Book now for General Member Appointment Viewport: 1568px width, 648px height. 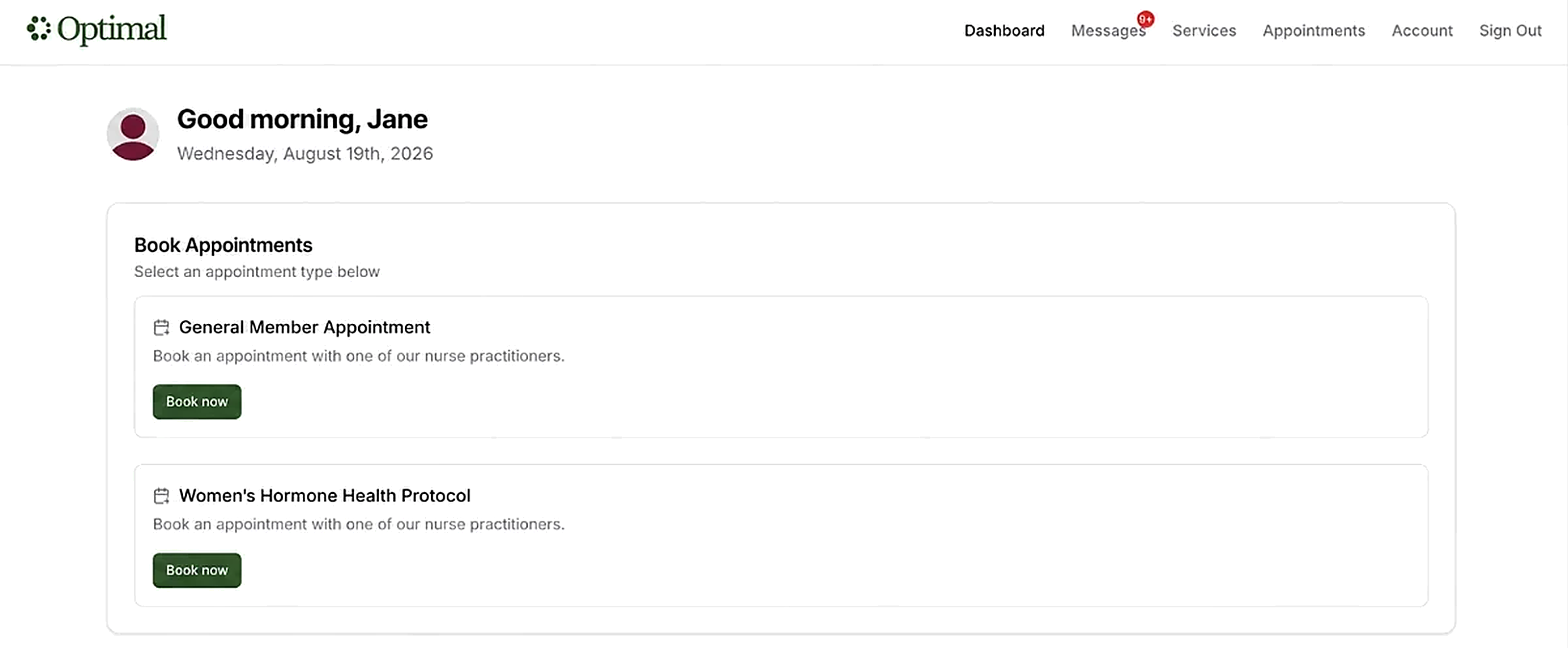[196, 402]
